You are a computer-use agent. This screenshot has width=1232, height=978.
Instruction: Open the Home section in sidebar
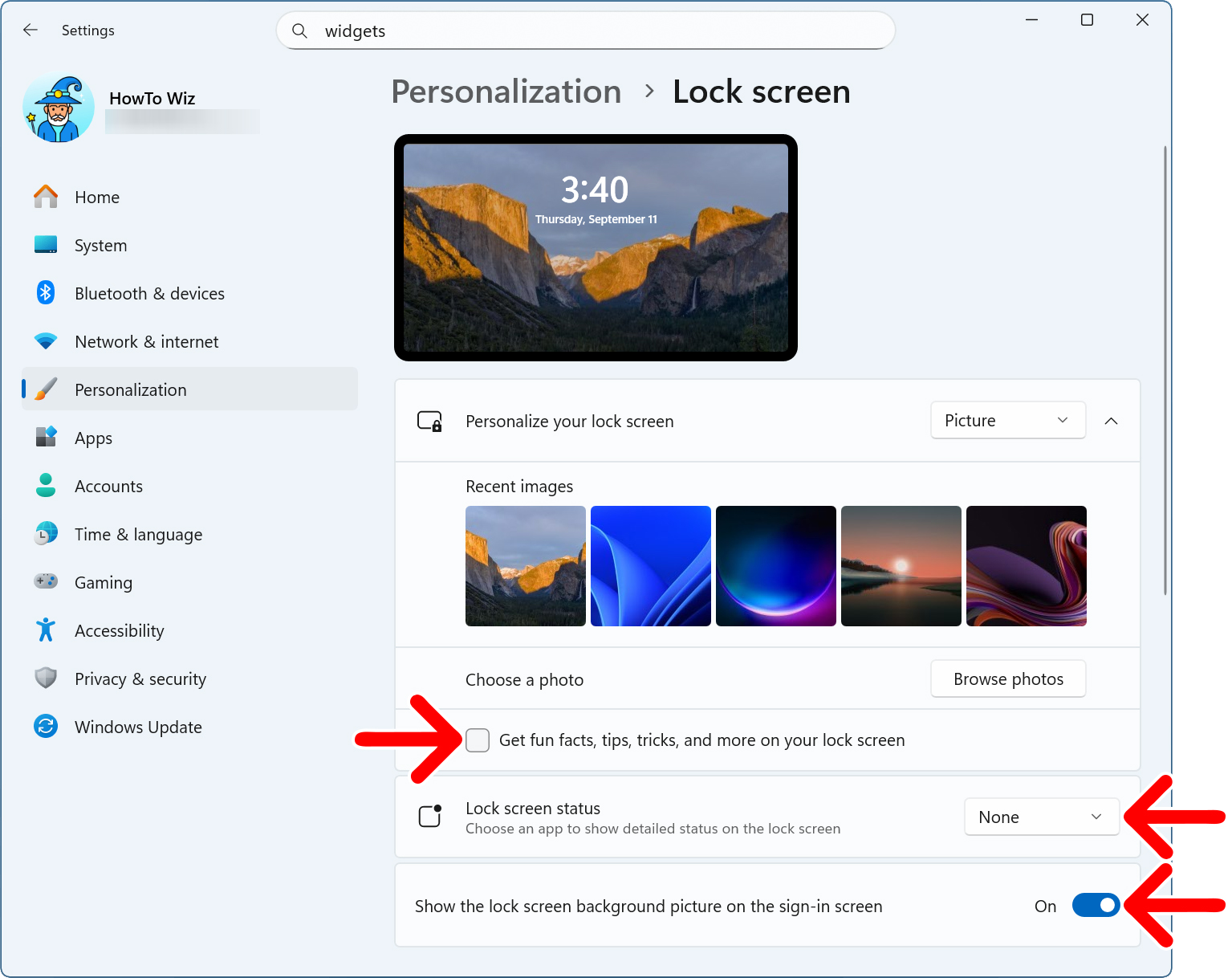pos(96,197)
